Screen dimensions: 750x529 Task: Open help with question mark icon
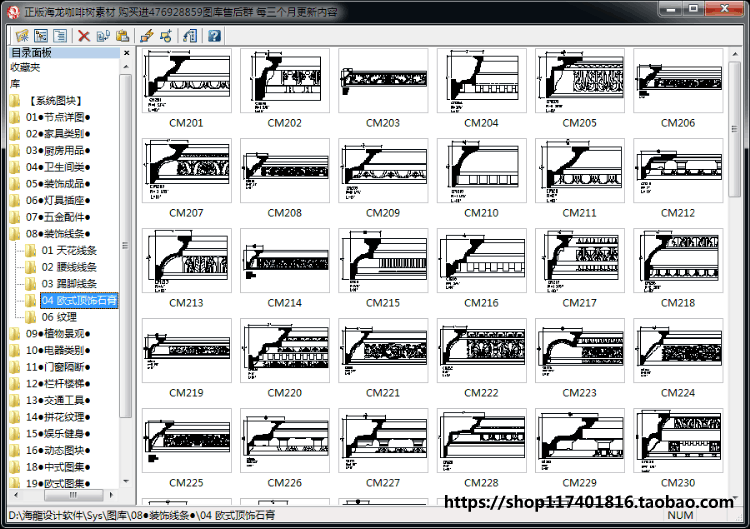tap(214, 36)
